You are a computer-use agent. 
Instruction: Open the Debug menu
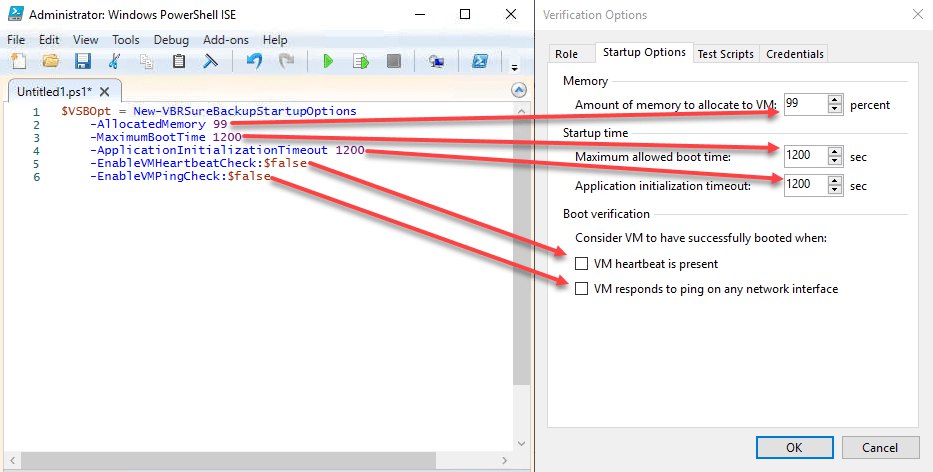click(x=171, y=40)
